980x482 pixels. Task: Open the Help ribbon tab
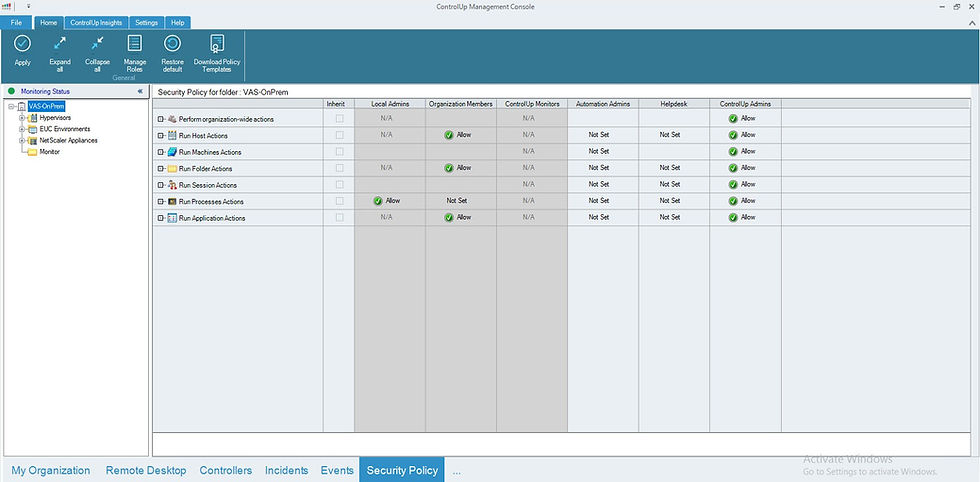178,23
